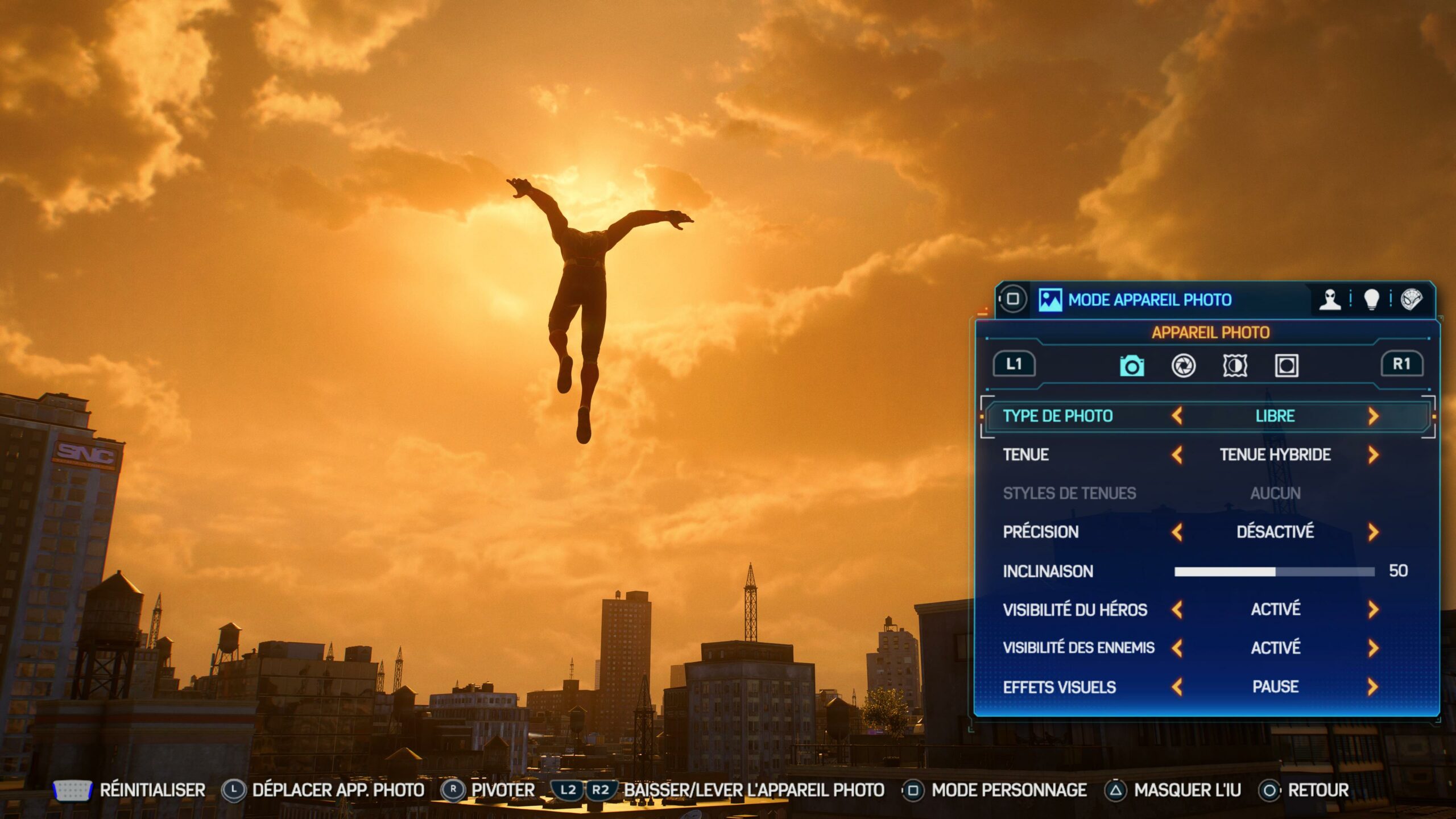Toggle Visibilité des ennemis with left arrow
Screen dimensions: 1456x819
coord(1177,648)
